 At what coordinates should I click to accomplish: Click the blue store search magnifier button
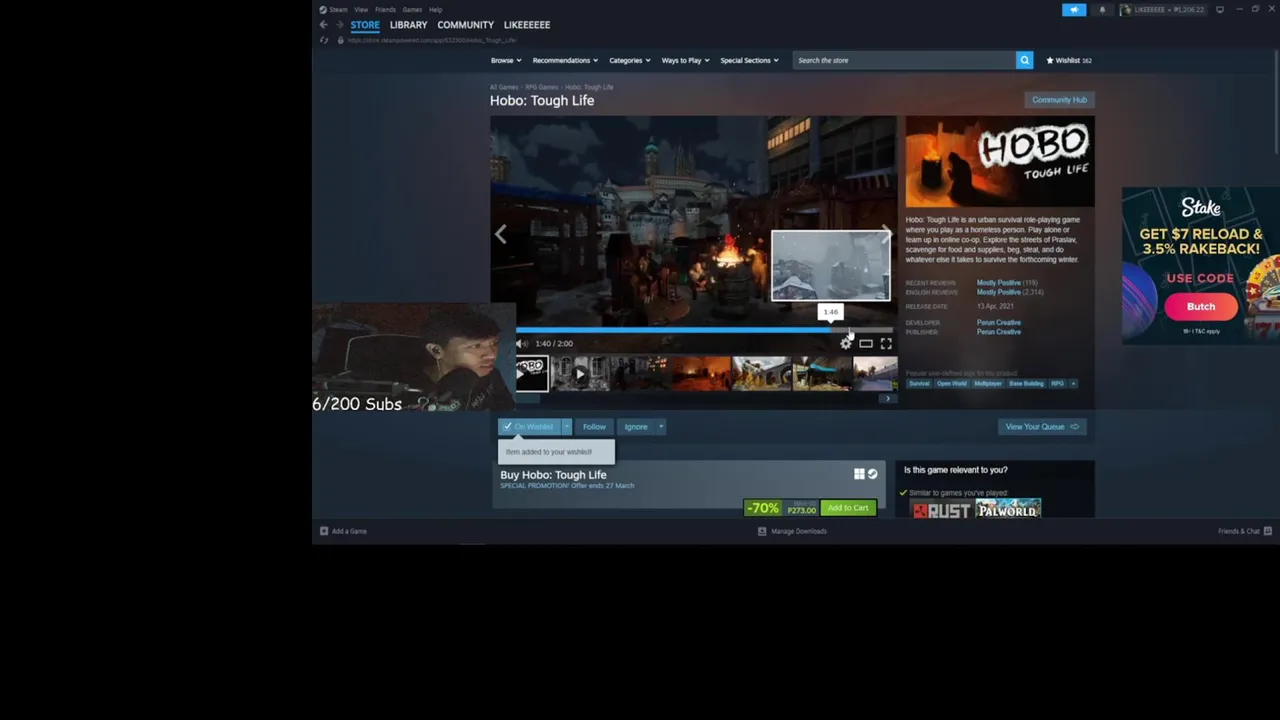tap(1024, 60)
